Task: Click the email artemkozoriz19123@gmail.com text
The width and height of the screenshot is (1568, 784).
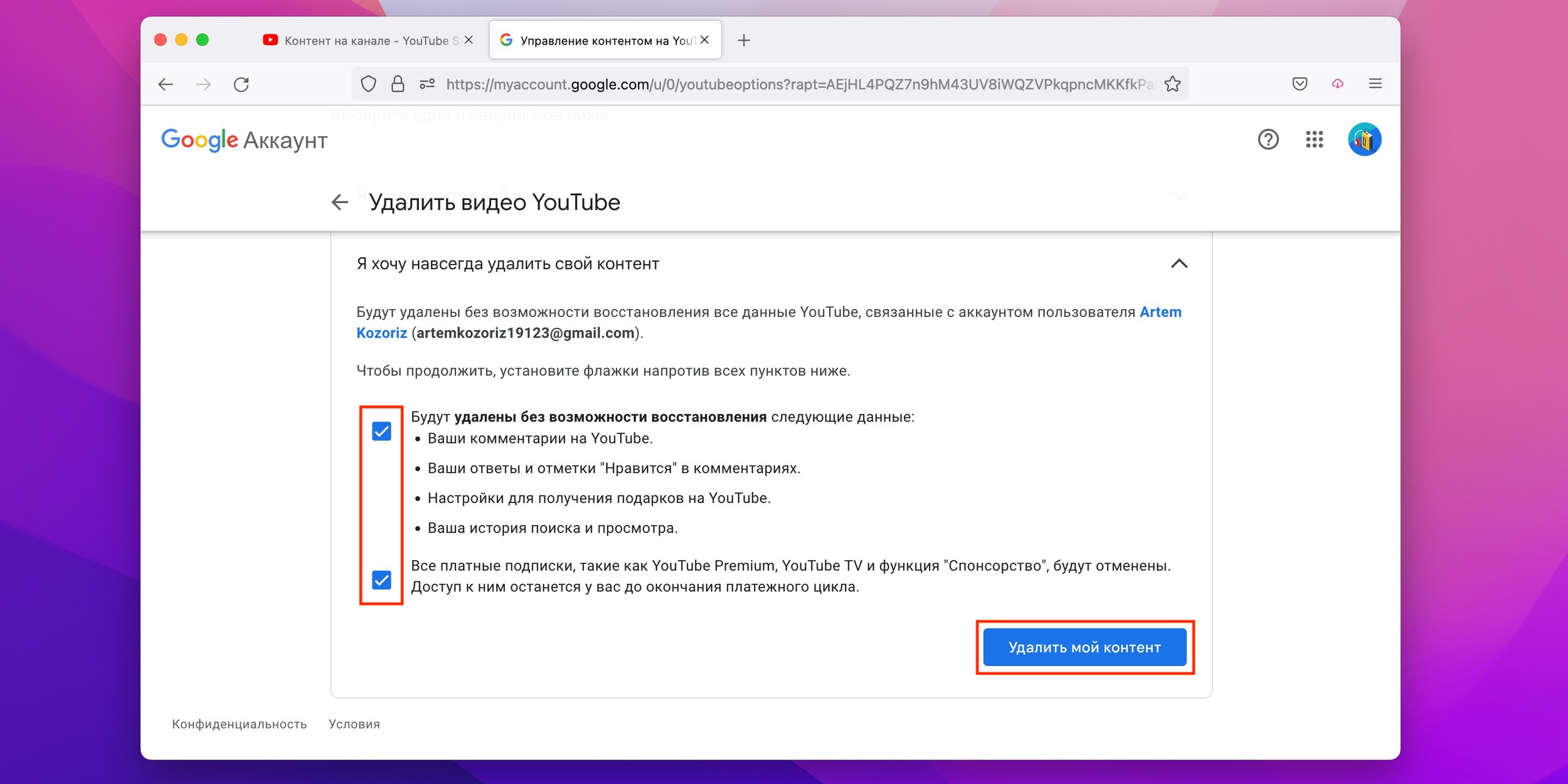Action: point(526,333)
